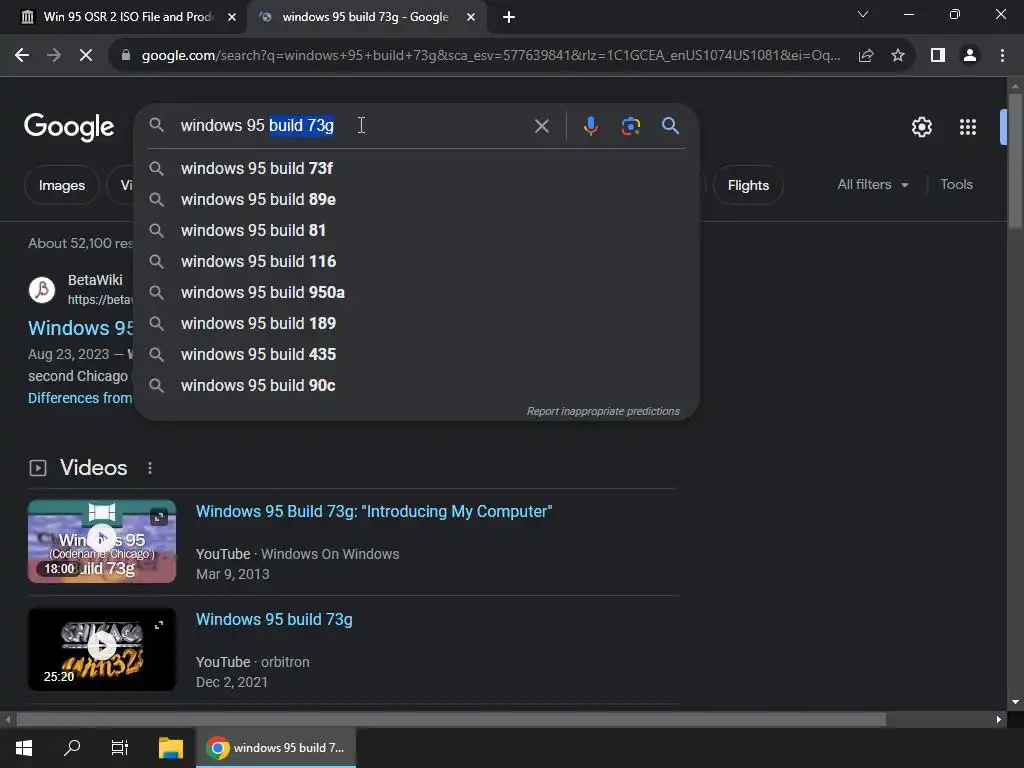Go to the Google homepage via logo
Image resolution: width=1024 pixels, height=768 pixels.
(69, 127)
